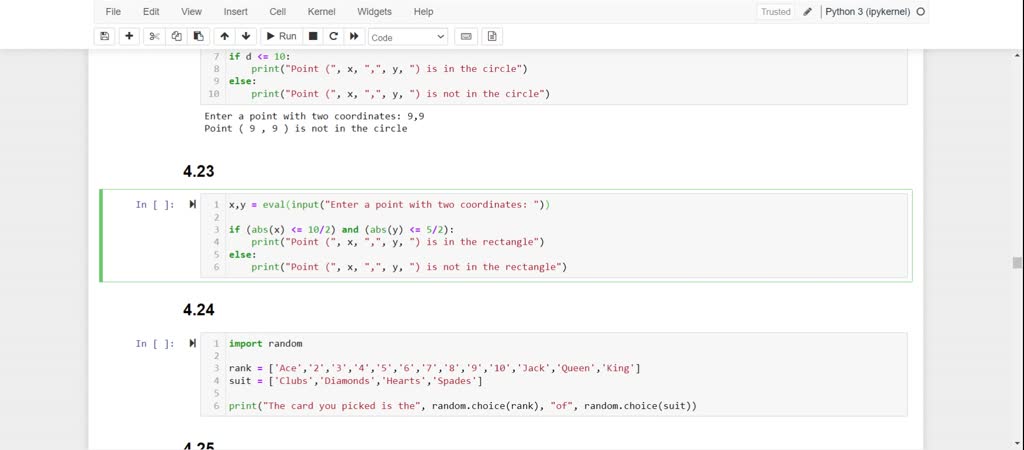Cut selected cells with the scissors icon
The height and width of the screenshot is (450, 1024).
coord(154,37)
